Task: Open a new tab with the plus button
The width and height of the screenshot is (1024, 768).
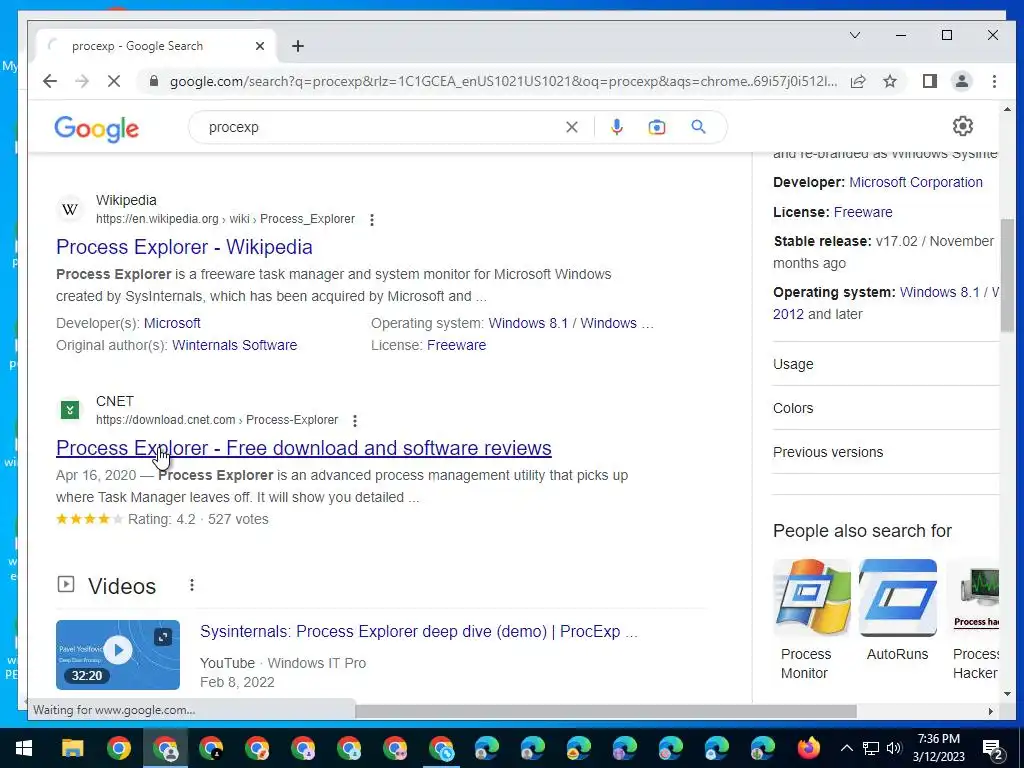Action: [x=298, y=46]
